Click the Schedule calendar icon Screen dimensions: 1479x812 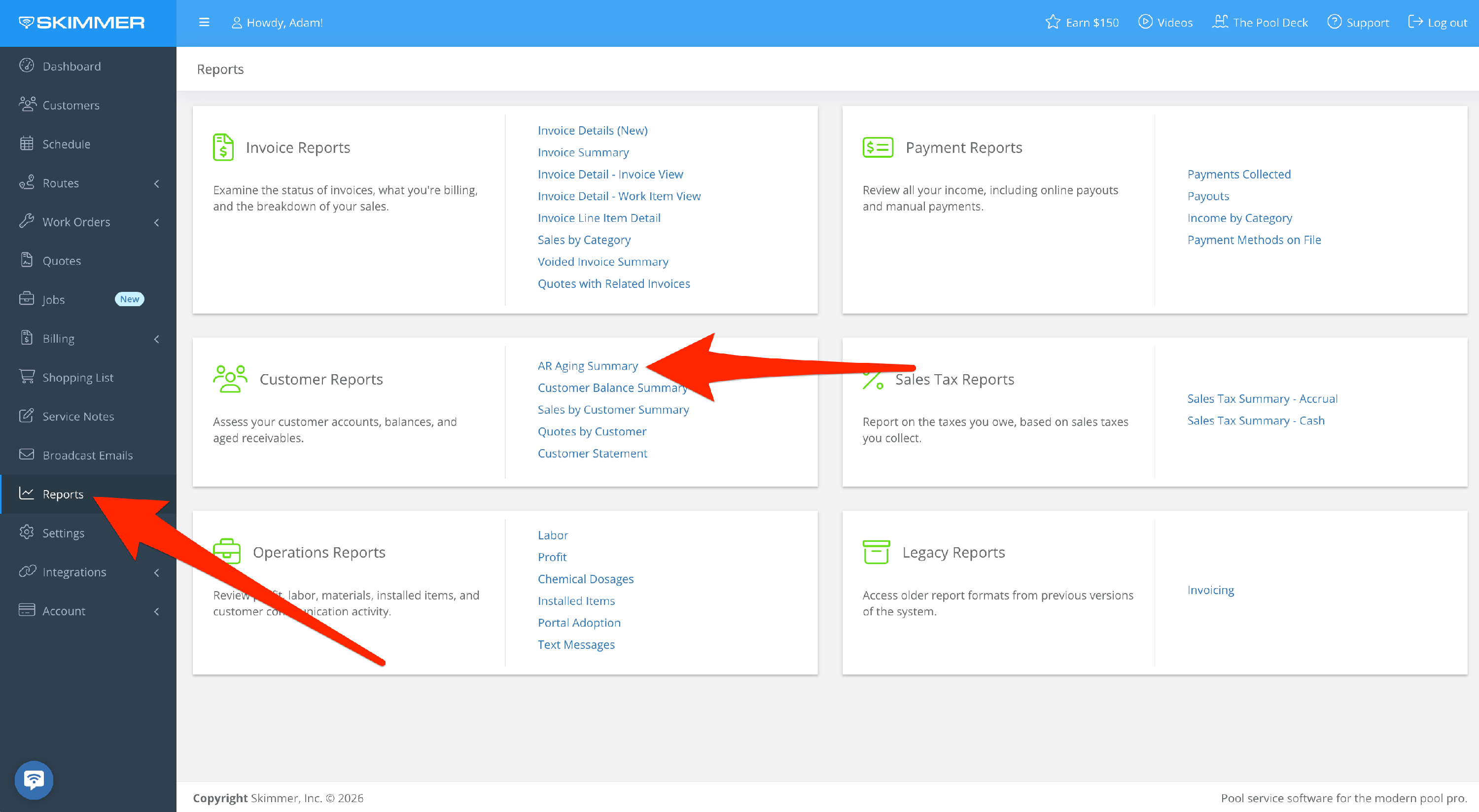pos(27,143)
